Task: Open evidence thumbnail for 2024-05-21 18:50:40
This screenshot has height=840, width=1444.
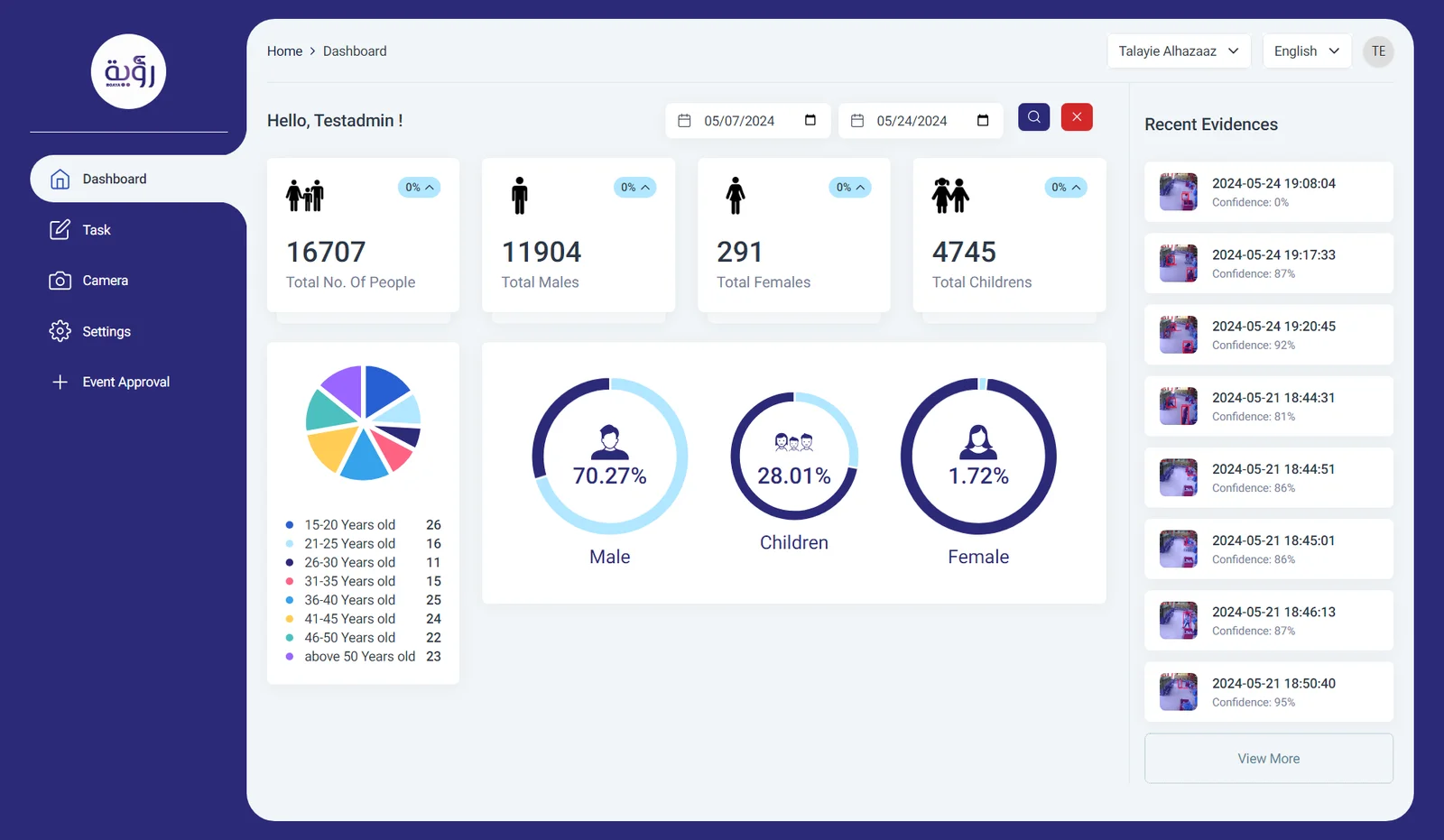Action: [1178, 692]
